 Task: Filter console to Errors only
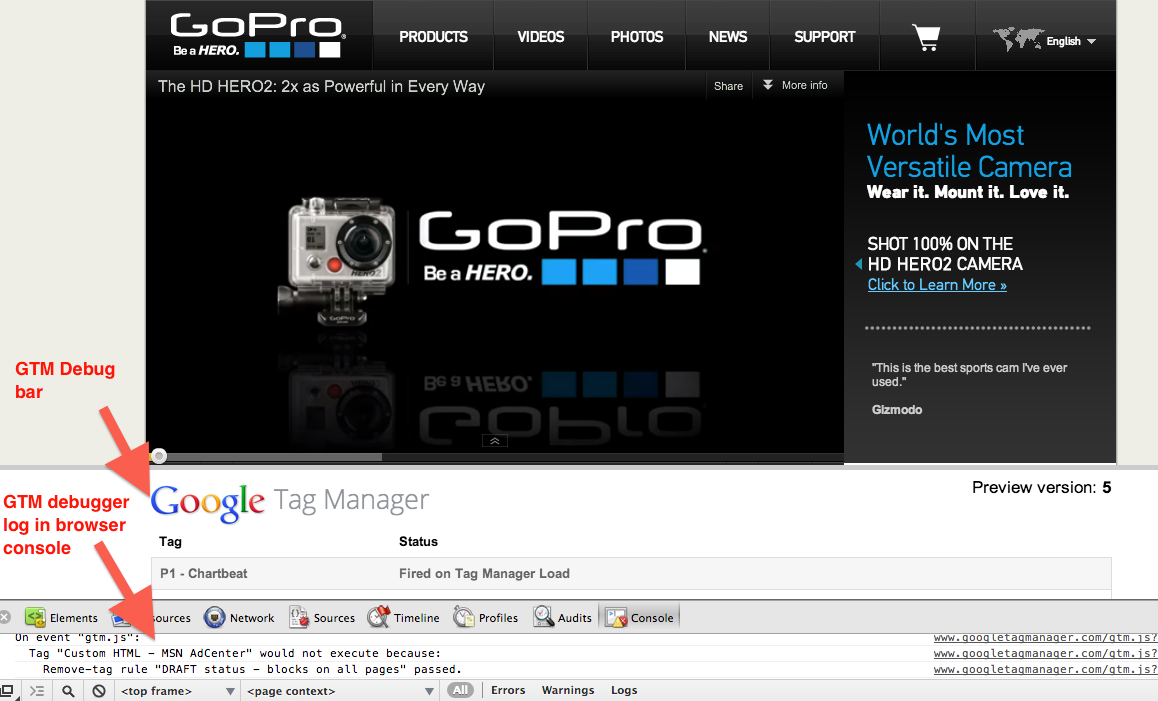pyautogui.click(x=508, y=690)
